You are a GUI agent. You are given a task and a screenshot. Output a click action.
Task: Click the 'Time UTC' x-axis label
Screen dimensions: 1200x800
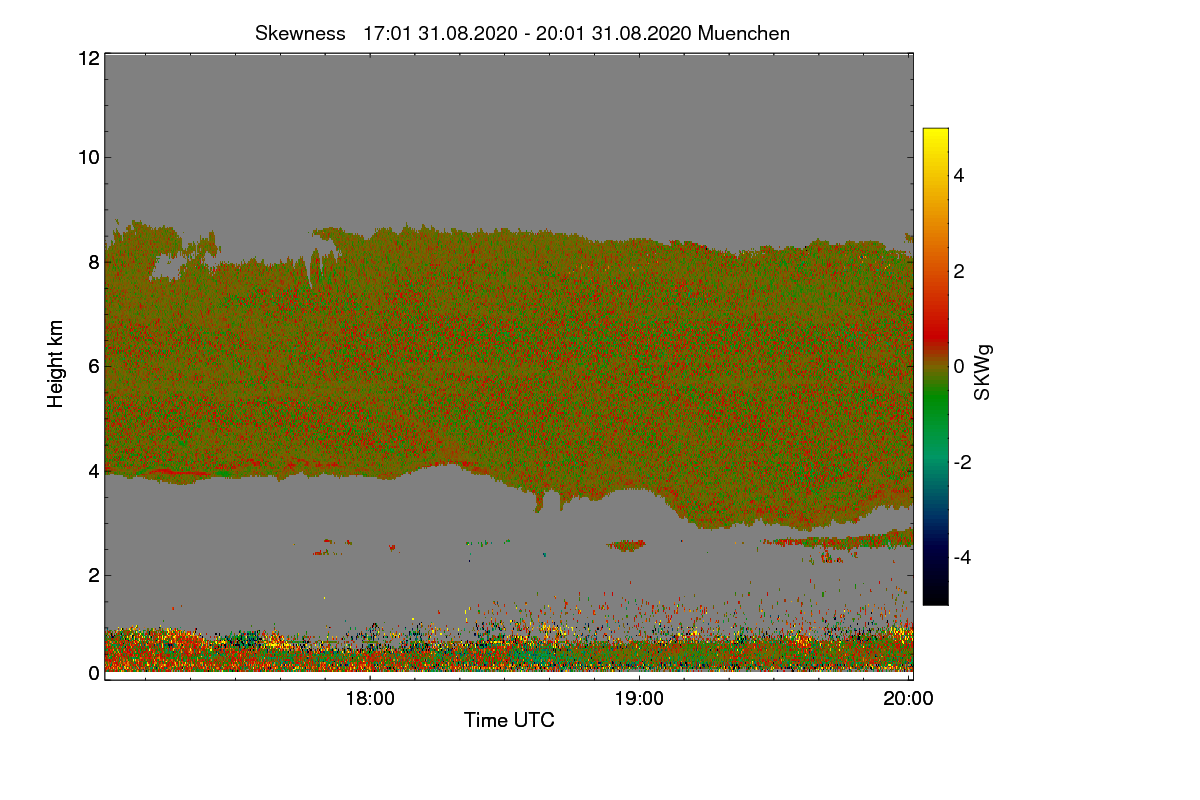509,720
